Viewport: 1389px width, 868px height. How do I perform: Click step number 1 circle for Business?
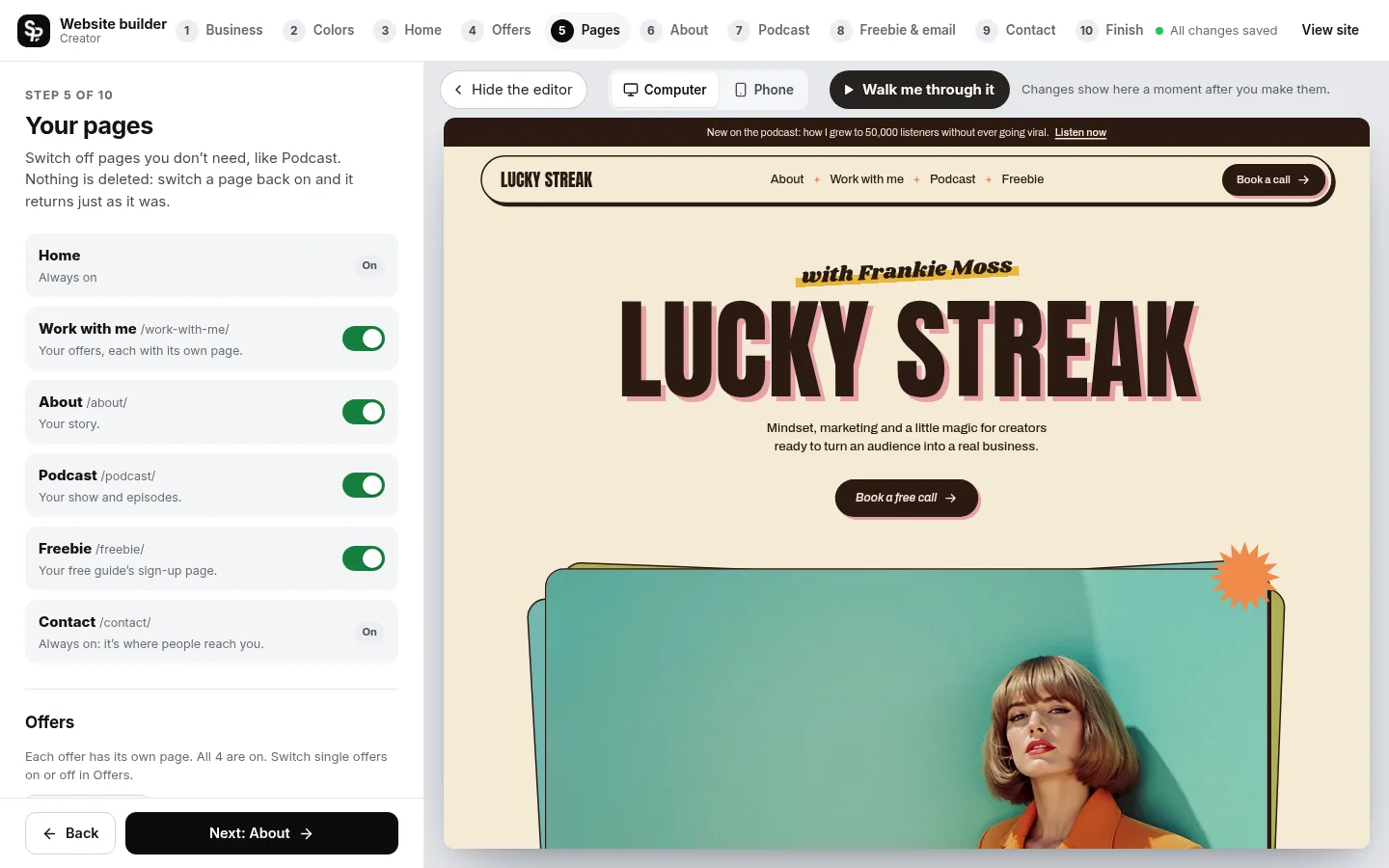point(187,31)
